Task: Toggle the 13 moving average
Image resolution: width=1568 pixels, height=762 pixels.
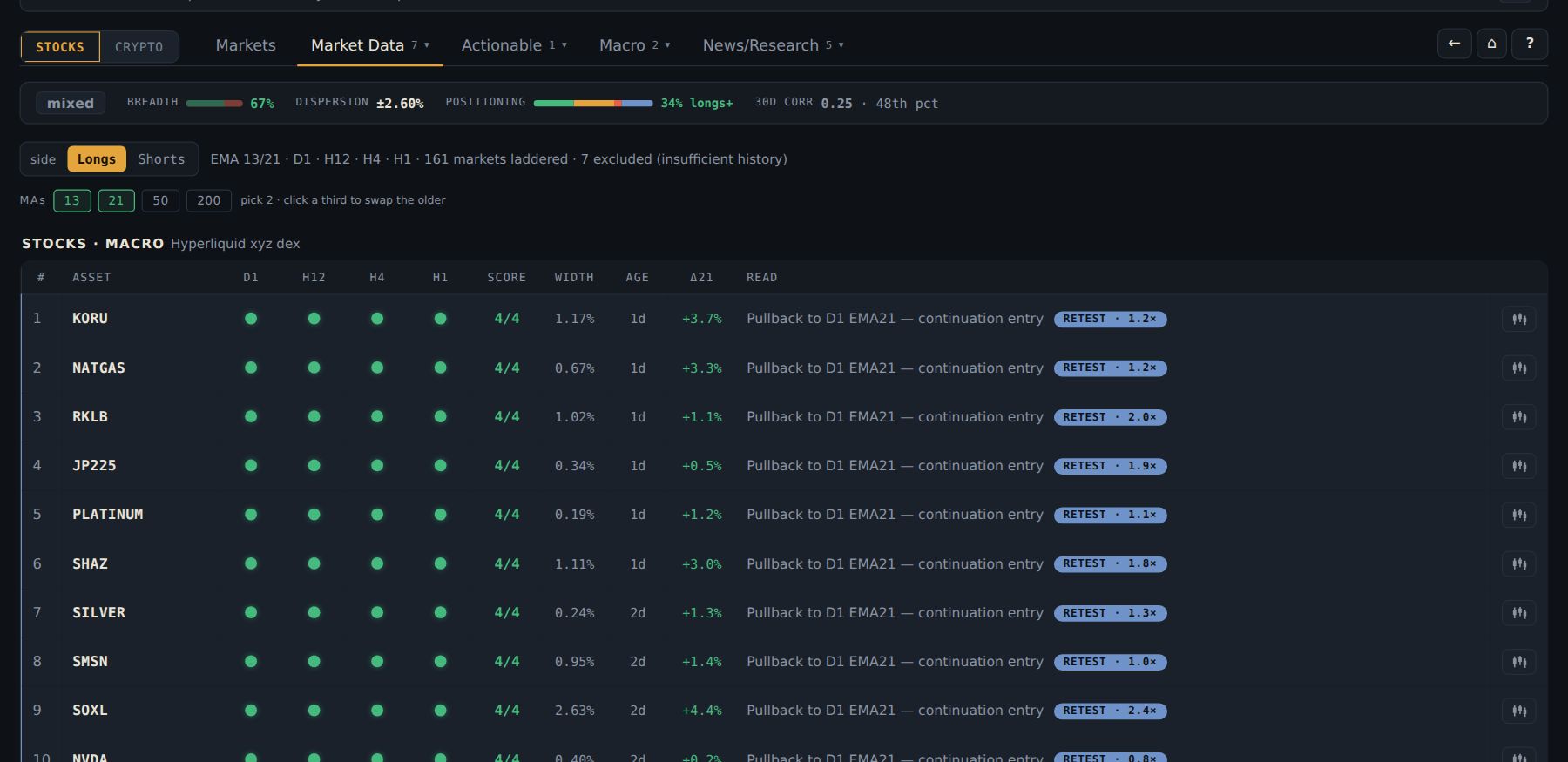Action: pos(71,200)
